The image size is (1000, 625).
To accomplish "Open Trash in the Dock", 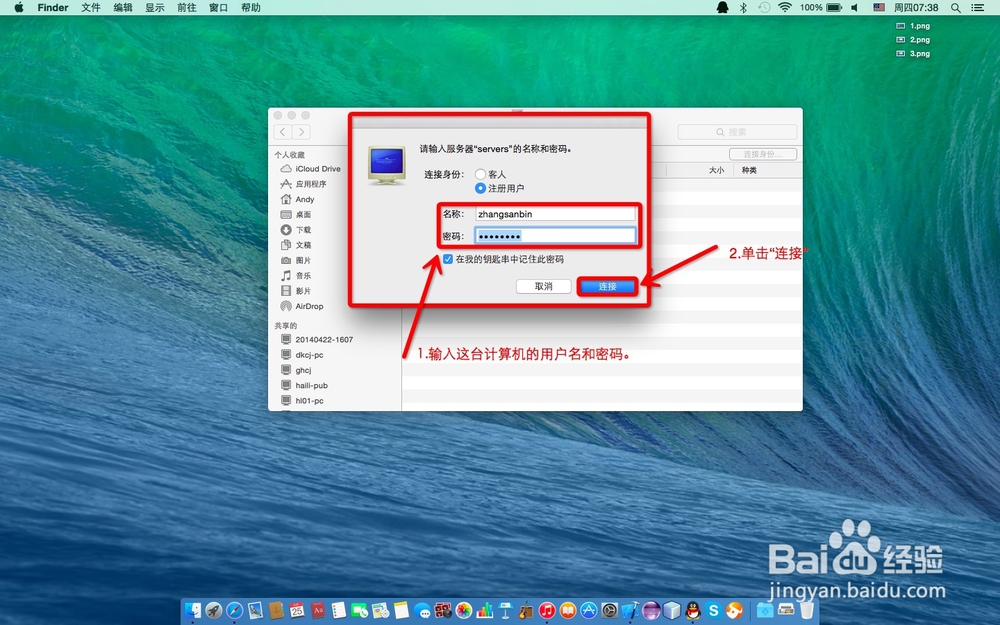I will click(x=807, y=610).
